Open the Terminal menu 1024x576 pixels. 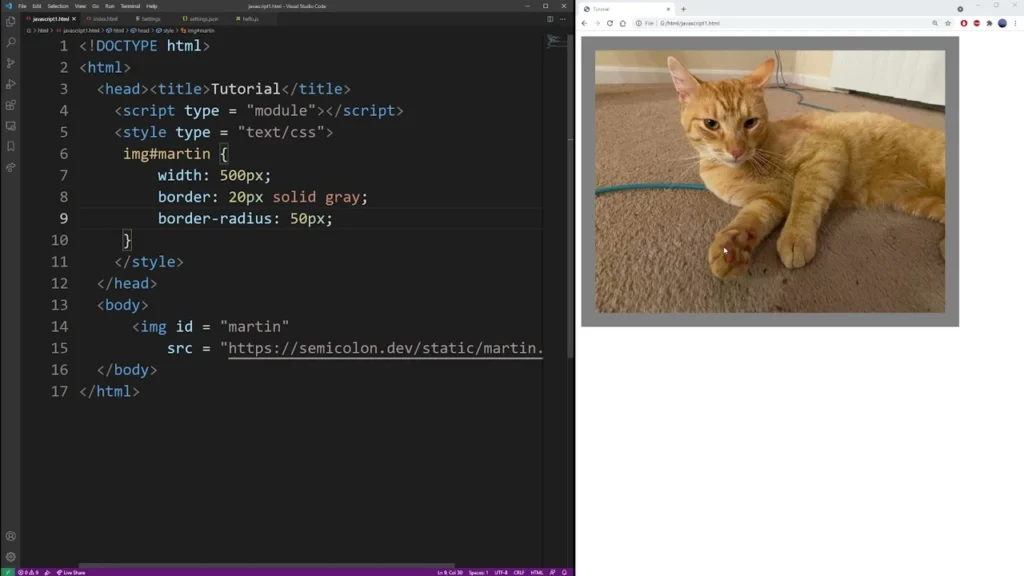pyautogui.click(x=130, y=6)
